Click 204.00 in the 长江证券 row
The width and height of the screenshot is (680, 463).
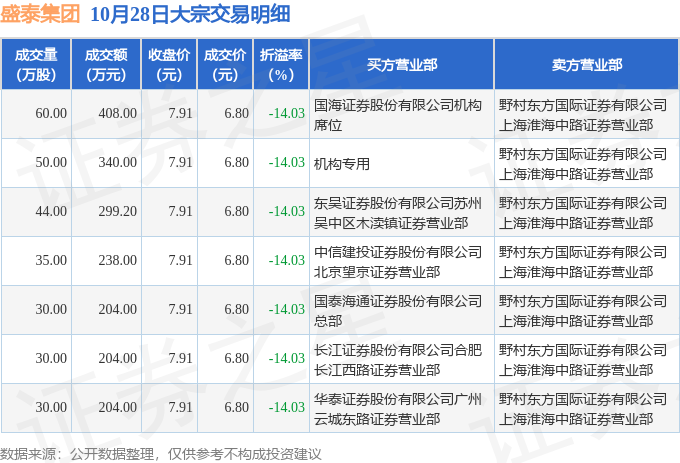(x=118, y=359)
